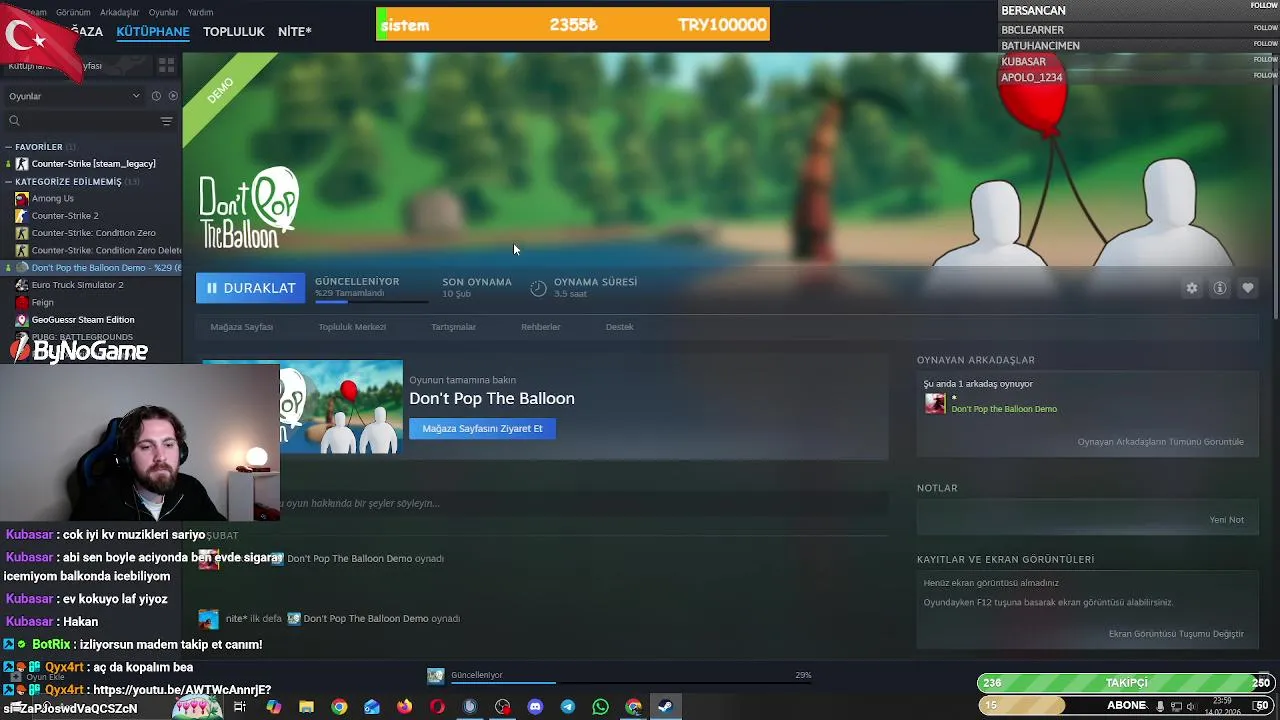Select Euro Truck Simulator 2
Image resolution: width=1280 pixels, height=720 pixels.
pyautogui.click(x=77, y=285)
